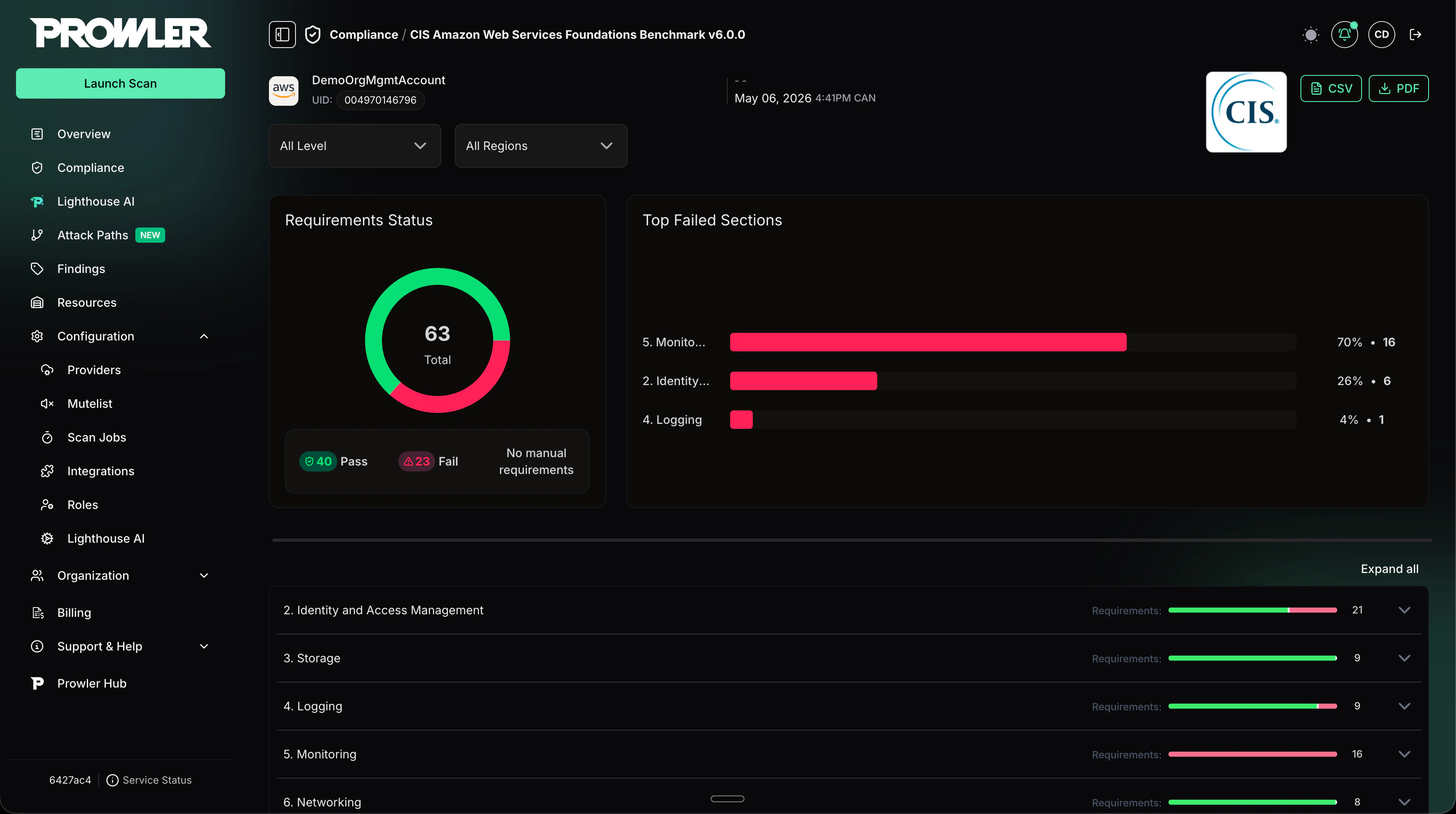Screen dimensions: 1456x814
Task: Click the Organization people icon
Action: 37,576
